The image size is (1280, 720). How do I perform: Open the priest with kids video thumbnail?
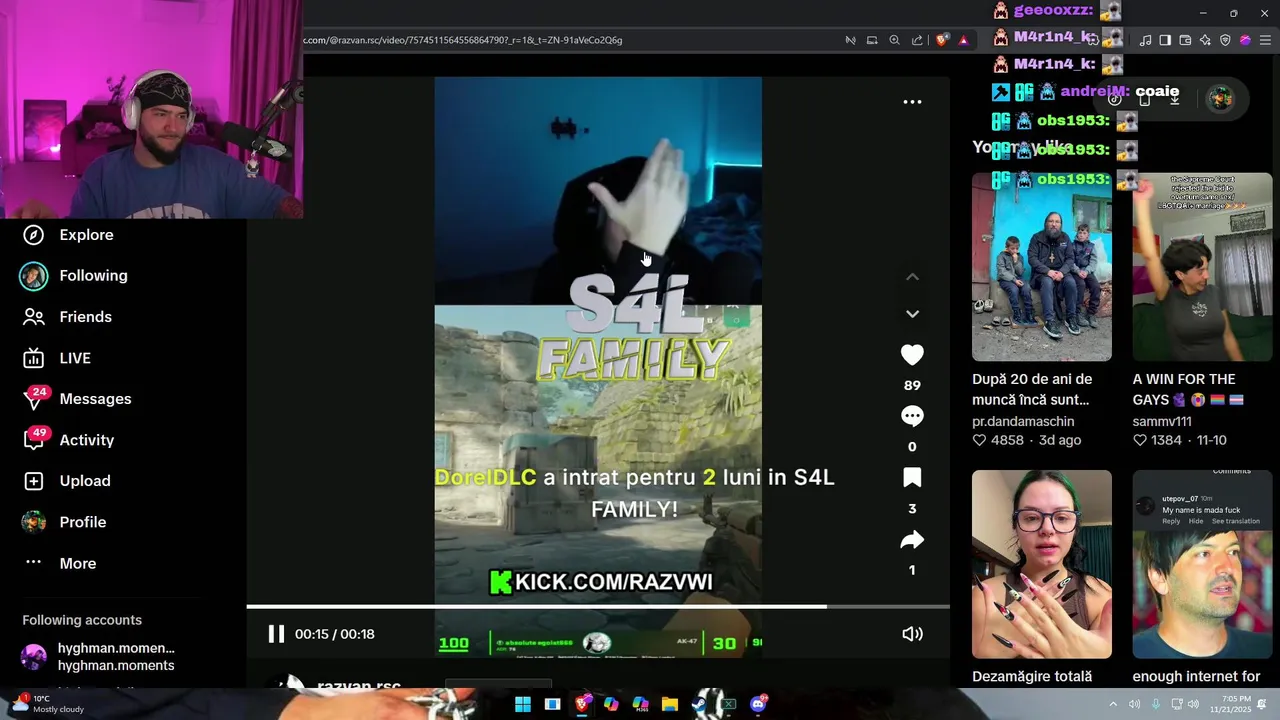click(x=1042, y=267)
